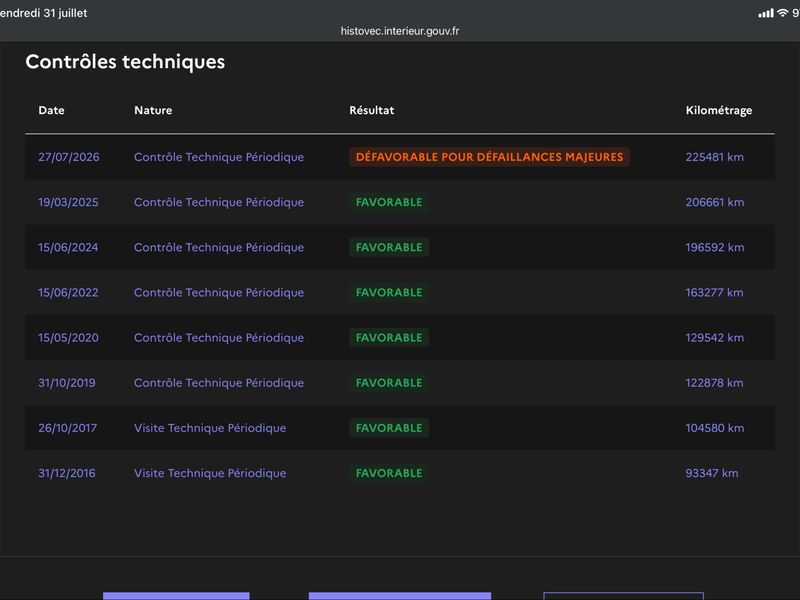Click 'Contrôle Technique Périodique' on the 15/06/2022 row
This screenshot has height=600, width=800.
click(x=219, y=292)
